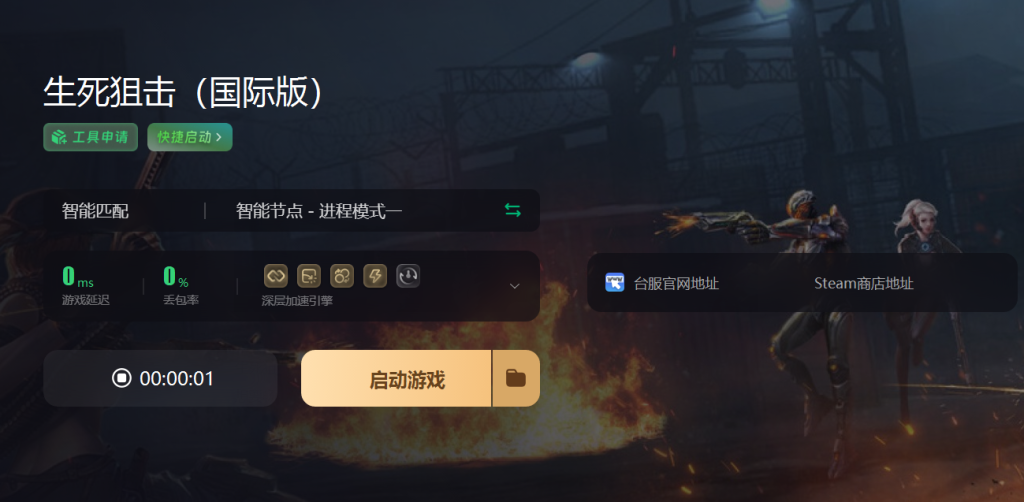Click the 游戏延迟 0 ms indicator
The width and height of the screenshot is (1024, 502).
(86, 286)
